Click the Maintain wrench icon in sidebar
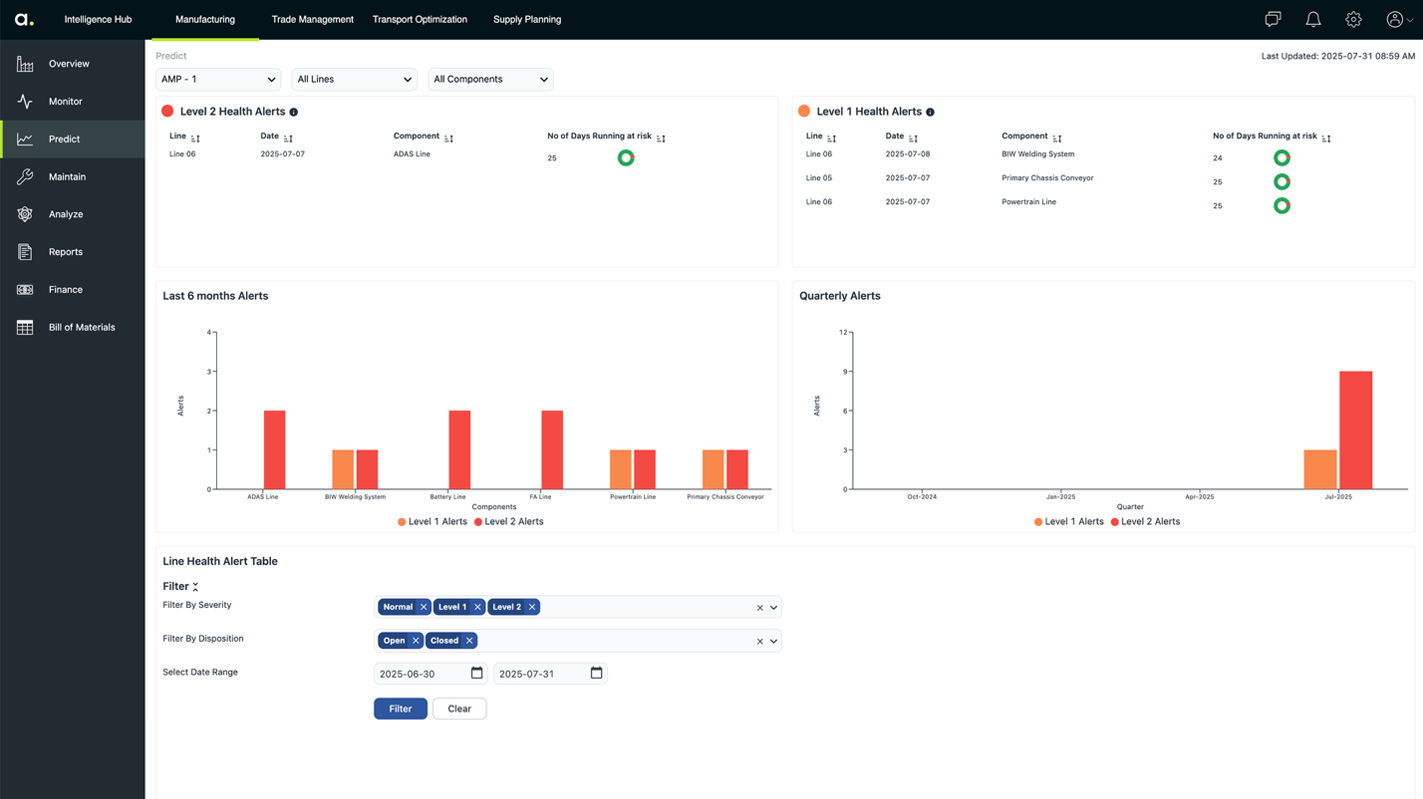This screenshot has height=799, width=1423. [25, 177]
